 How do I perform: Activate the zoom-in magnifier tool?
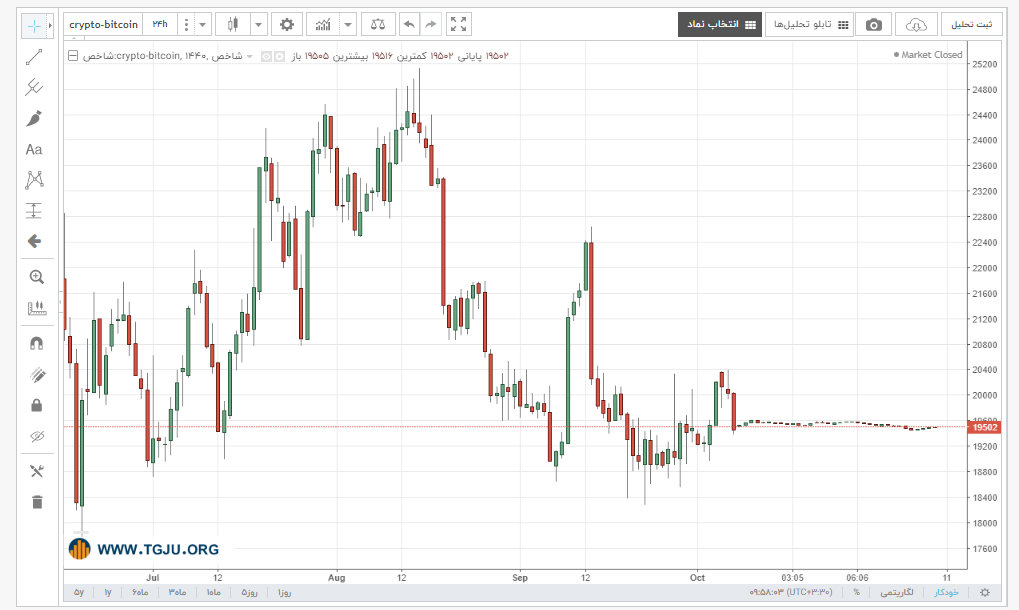click(37, 277)
